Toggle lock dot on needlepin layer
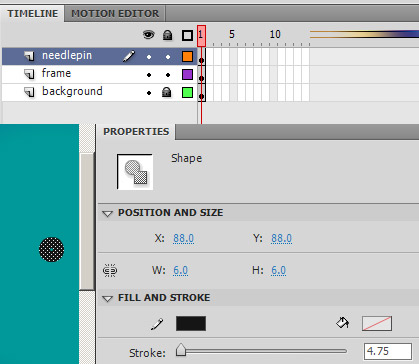 tap(168, 57)
